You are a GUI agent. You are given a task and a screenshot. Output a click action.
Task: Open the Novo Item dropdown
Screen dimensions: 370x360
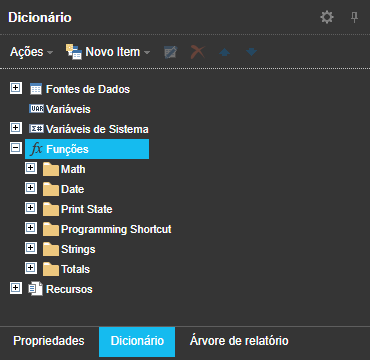tap(108, 52)
